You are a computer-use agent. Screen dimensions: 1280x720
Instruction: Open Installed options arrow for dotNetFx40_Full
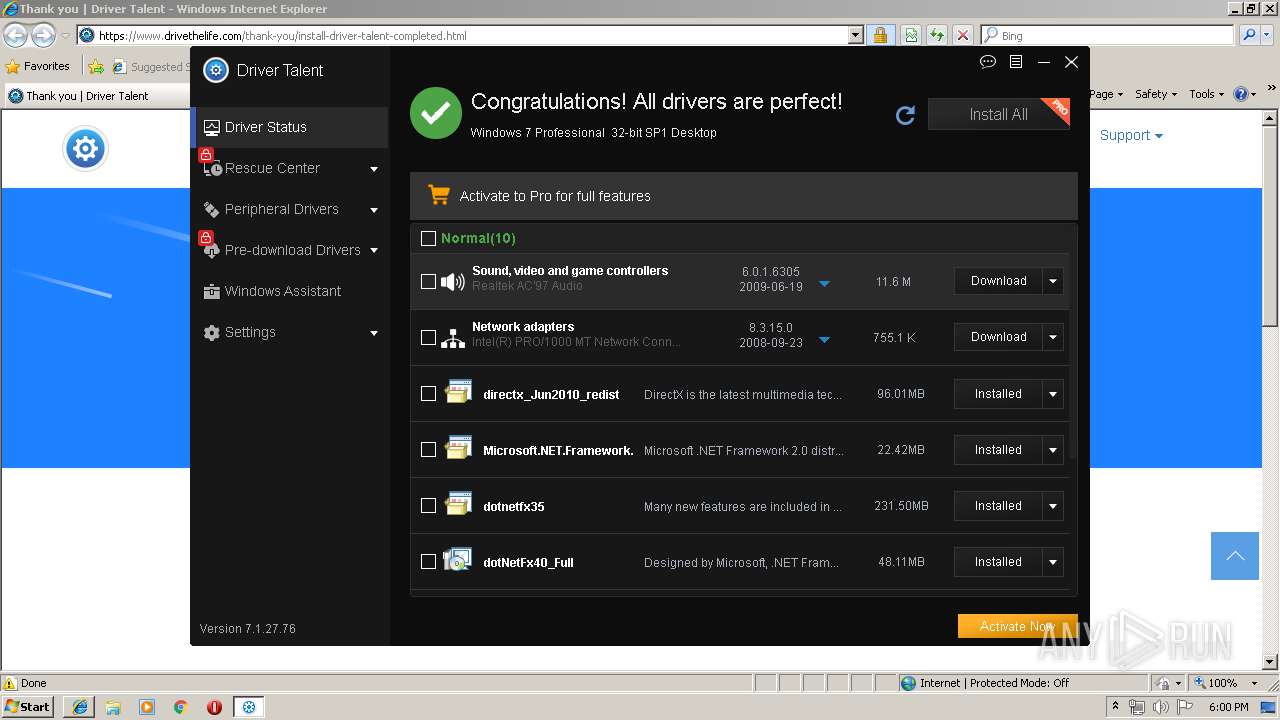click(x=1052, y=562)
